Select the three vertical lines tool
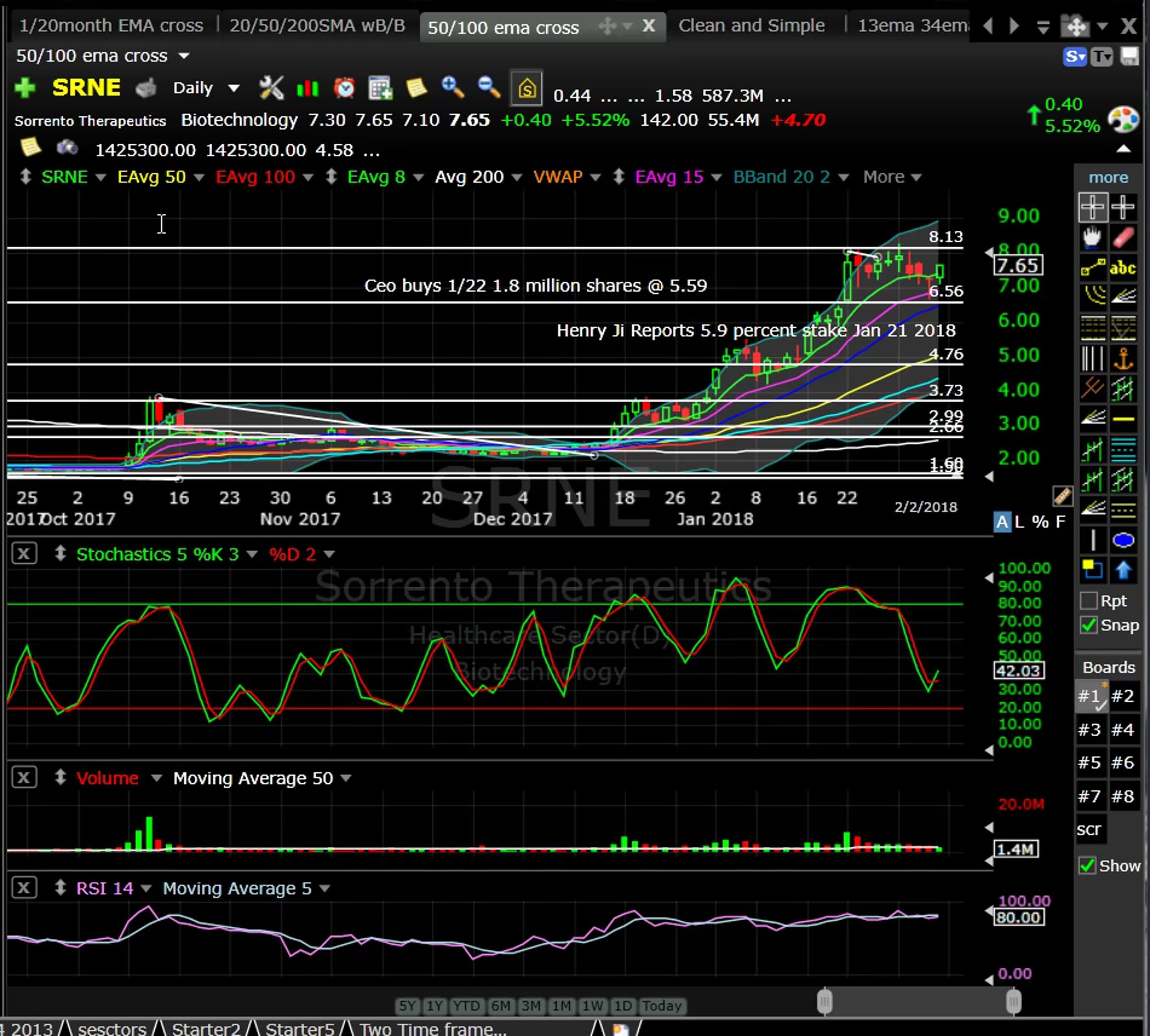Viewport: 1150px width, 1036px height. pos(1092,359)
